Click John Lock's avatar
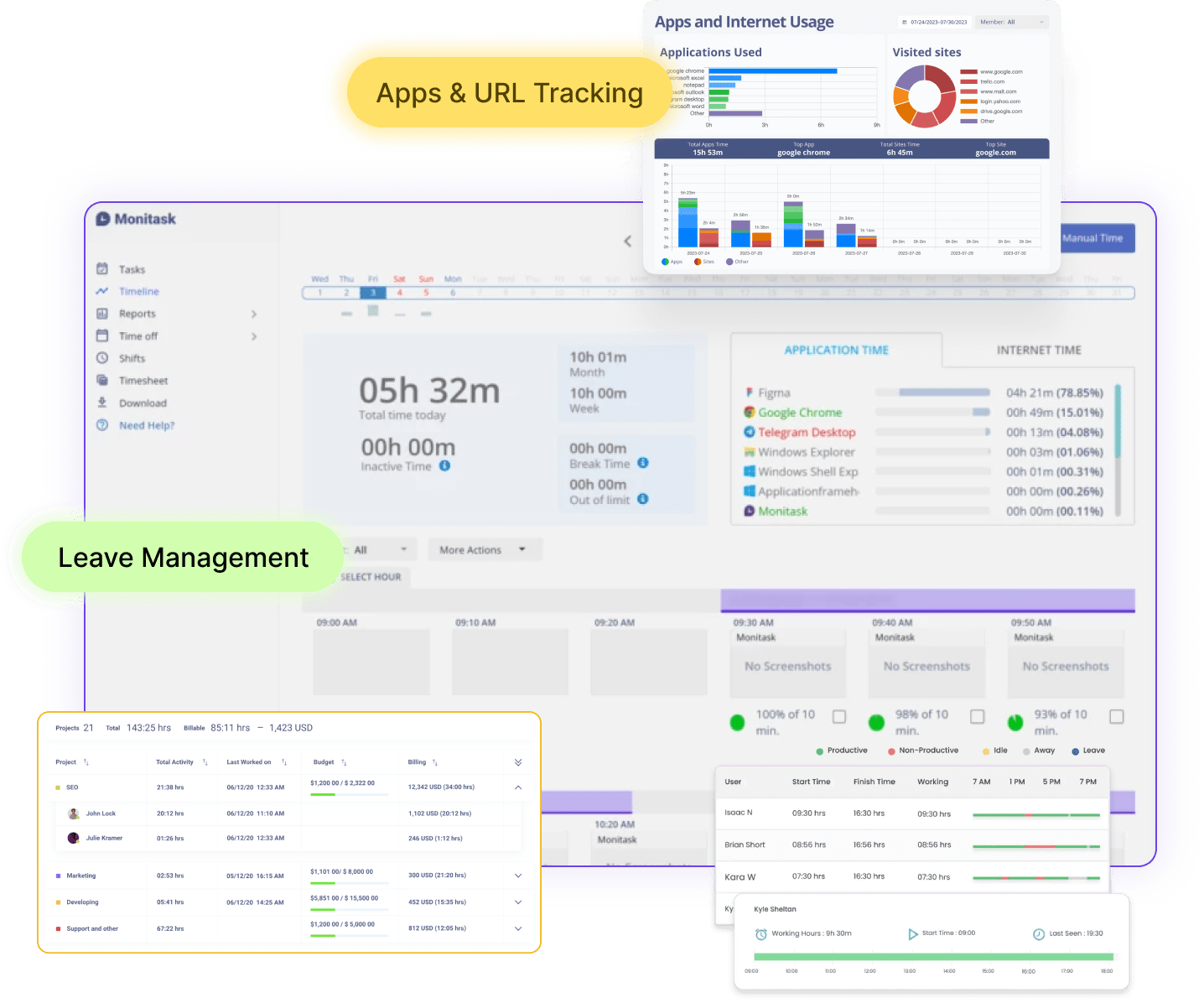Viewport: 1204px width, 1003px height. tap(74, 813)
